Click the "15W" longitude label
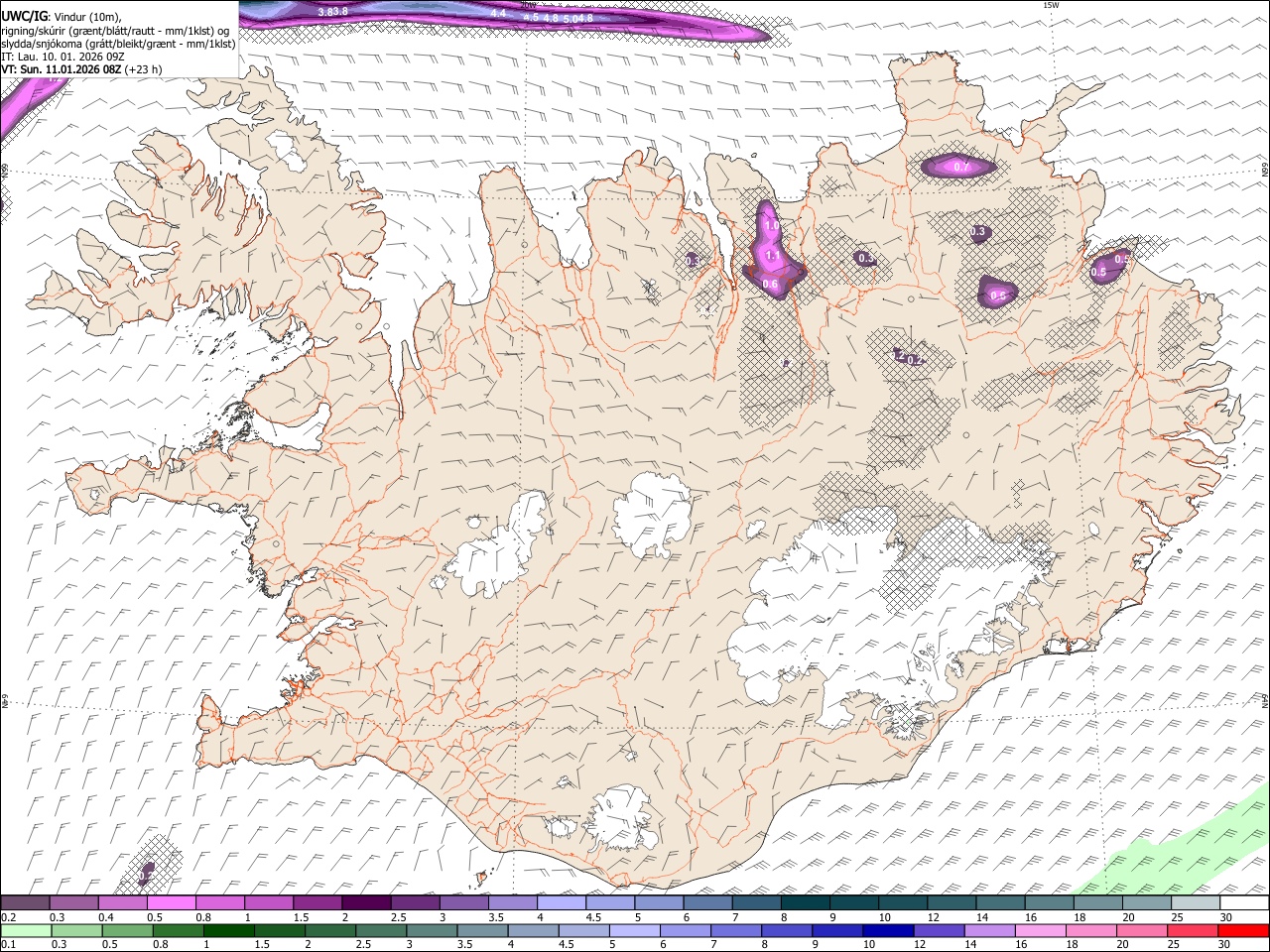The width and height of the screenshot is (1270, 952). pyautogui.click(x=1051, y=5)
